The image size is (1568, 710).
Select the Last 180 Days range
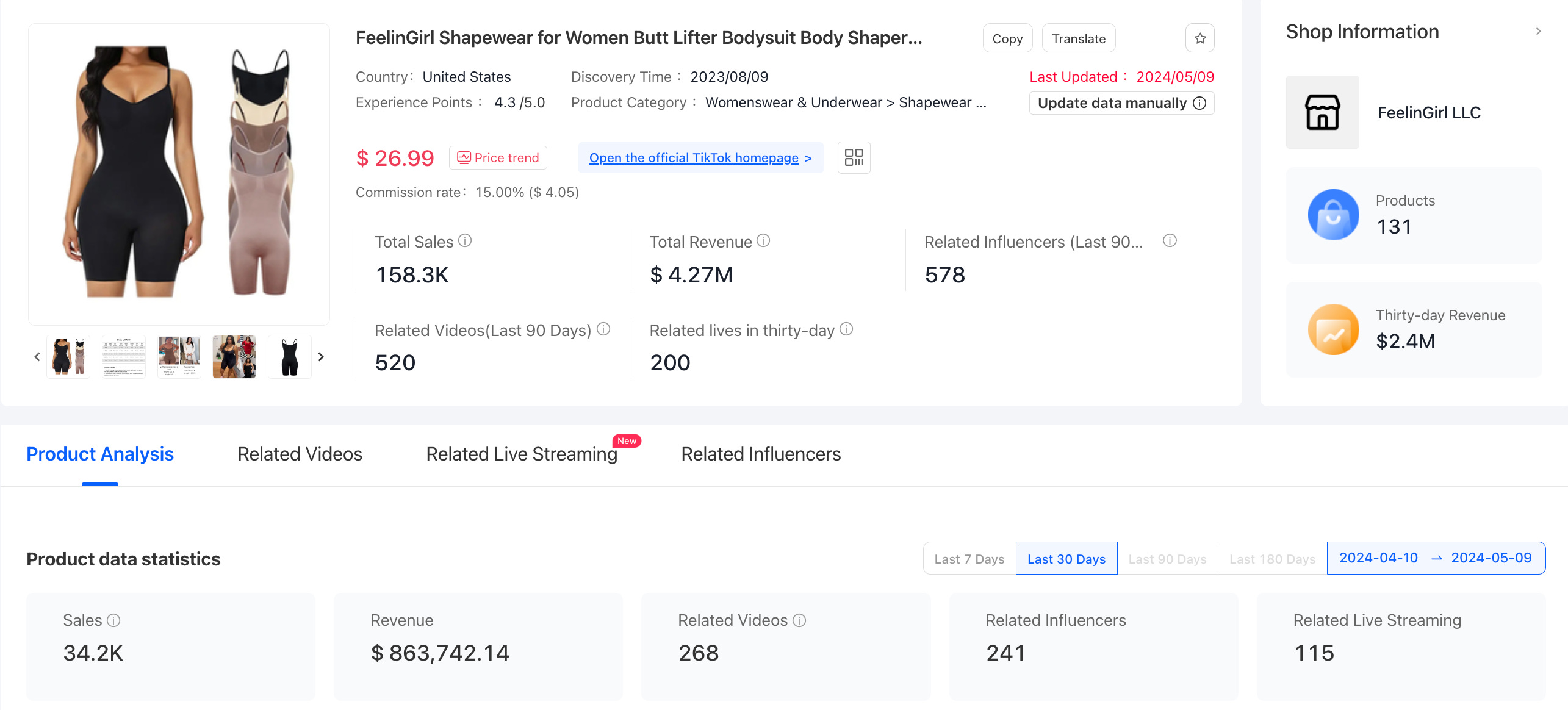[x=1272, y=559]
